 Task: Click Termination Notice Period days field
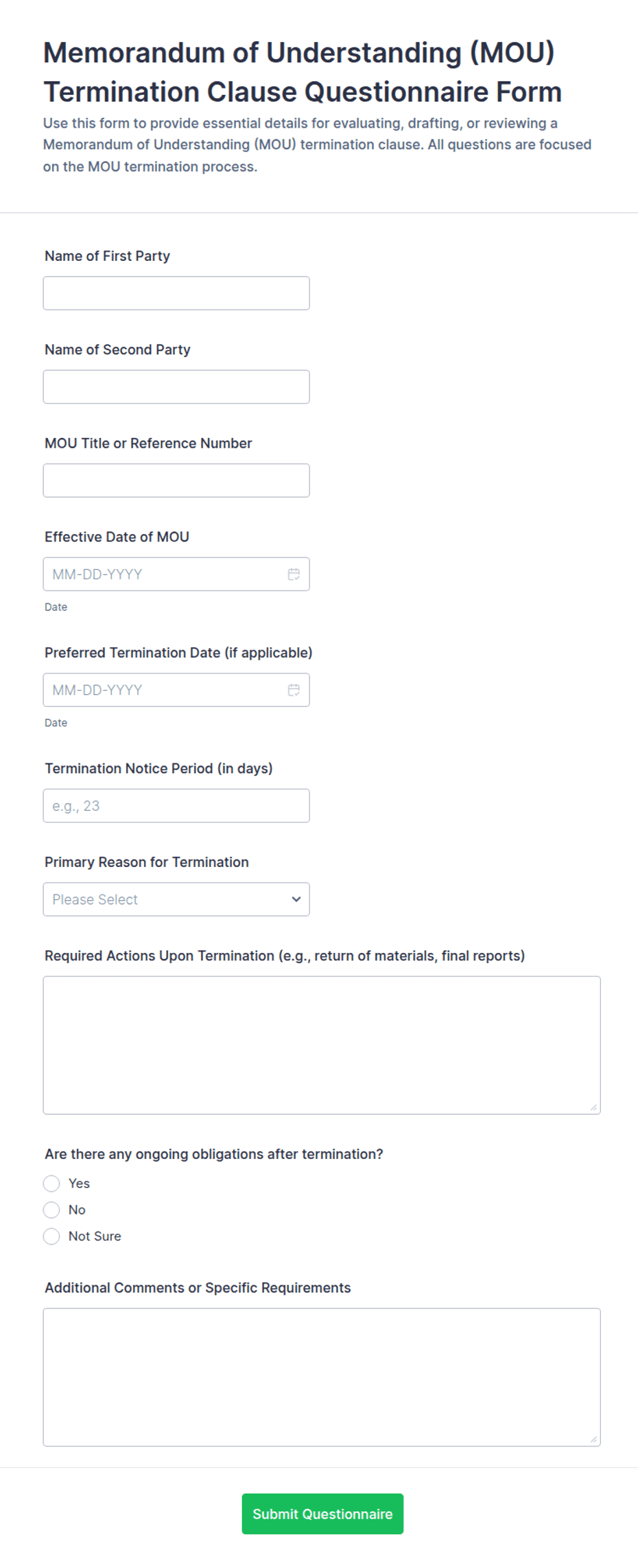click(x=176, y=806)
